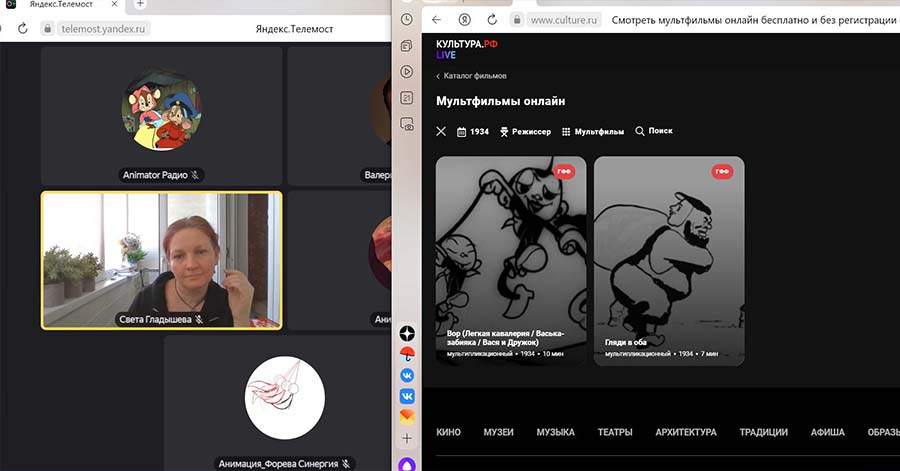The height and width of the screenshot is (471, 900).
Task: Open the Yandex Mail envelope icon
Action: point(407,416)
